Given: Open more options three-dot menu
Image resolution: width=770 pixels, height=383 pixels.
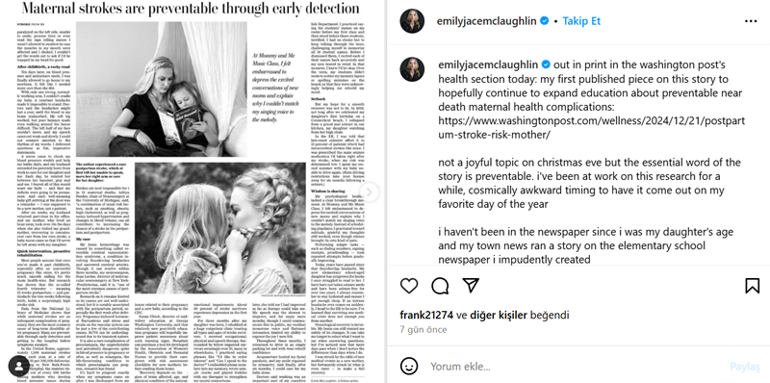Looking at the screenshot, I should click(x=751, y=21).
